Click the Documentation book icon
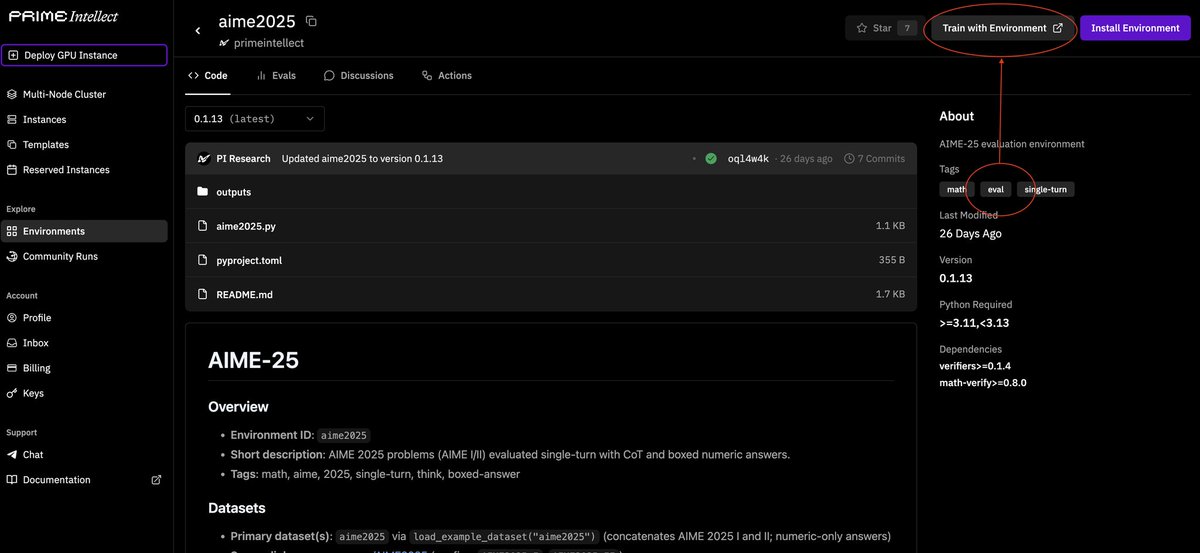Viewport: 1200px width, 553px height. click(x=12, y=480)
